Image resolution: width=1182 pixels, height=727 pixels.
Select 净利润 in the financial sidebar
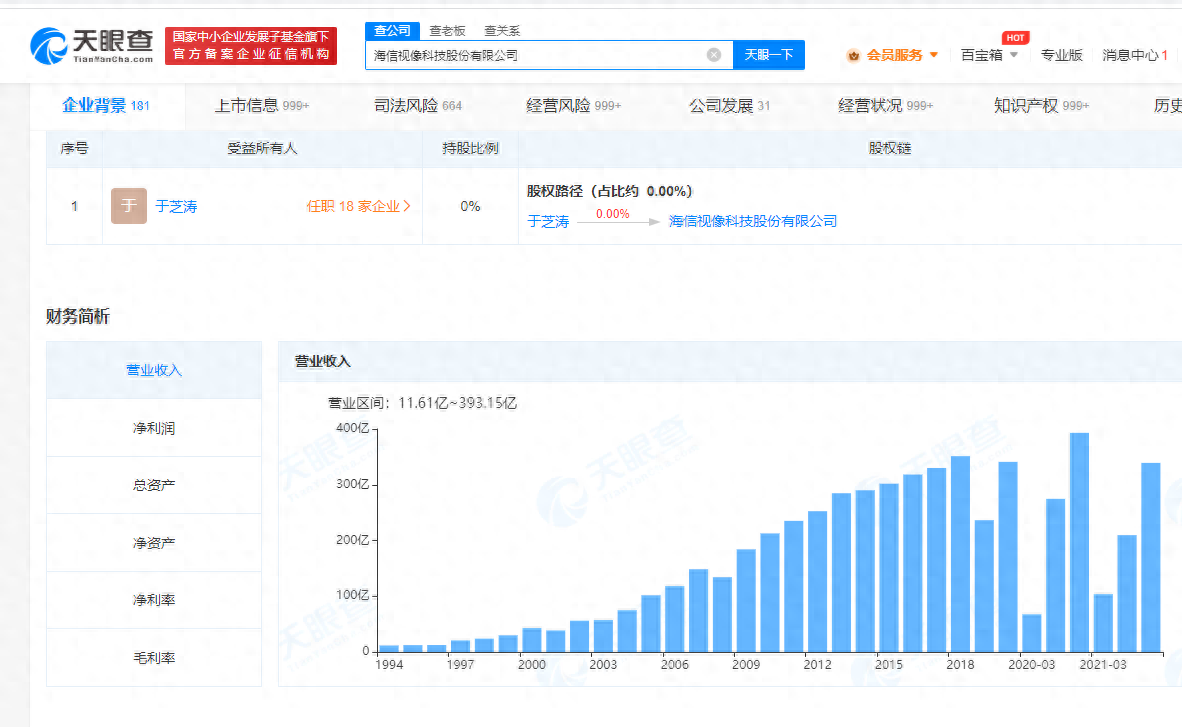pos(153,428)
